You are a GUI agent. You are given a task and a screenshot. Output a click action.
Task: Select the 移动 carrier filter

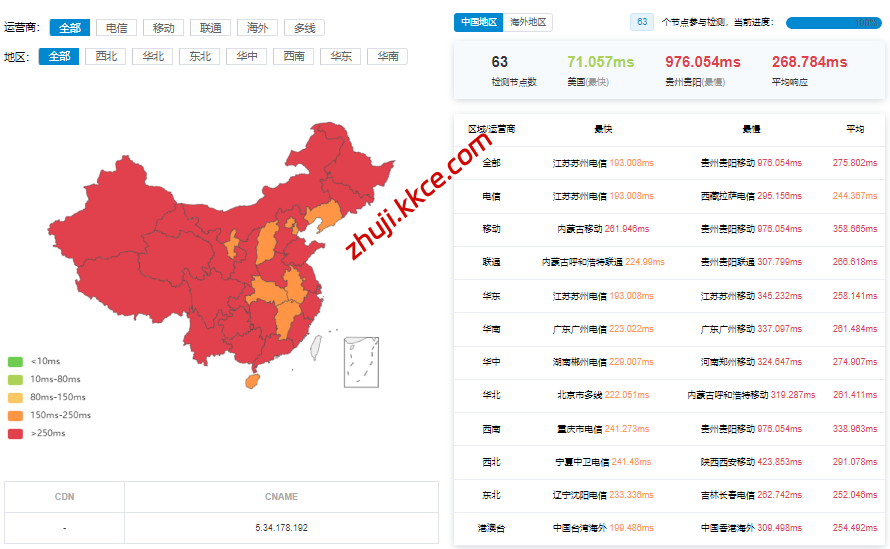click(x=163, y=28)
